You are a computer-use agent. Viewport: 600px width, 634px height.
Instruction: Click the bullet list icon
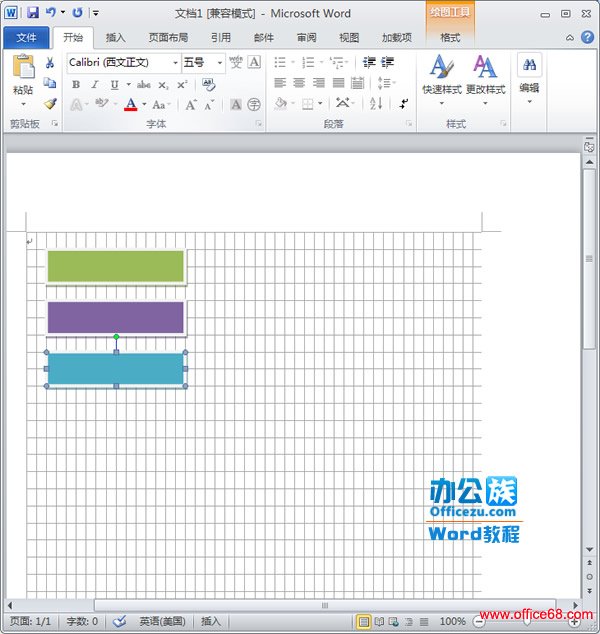(x=280, y=62)
